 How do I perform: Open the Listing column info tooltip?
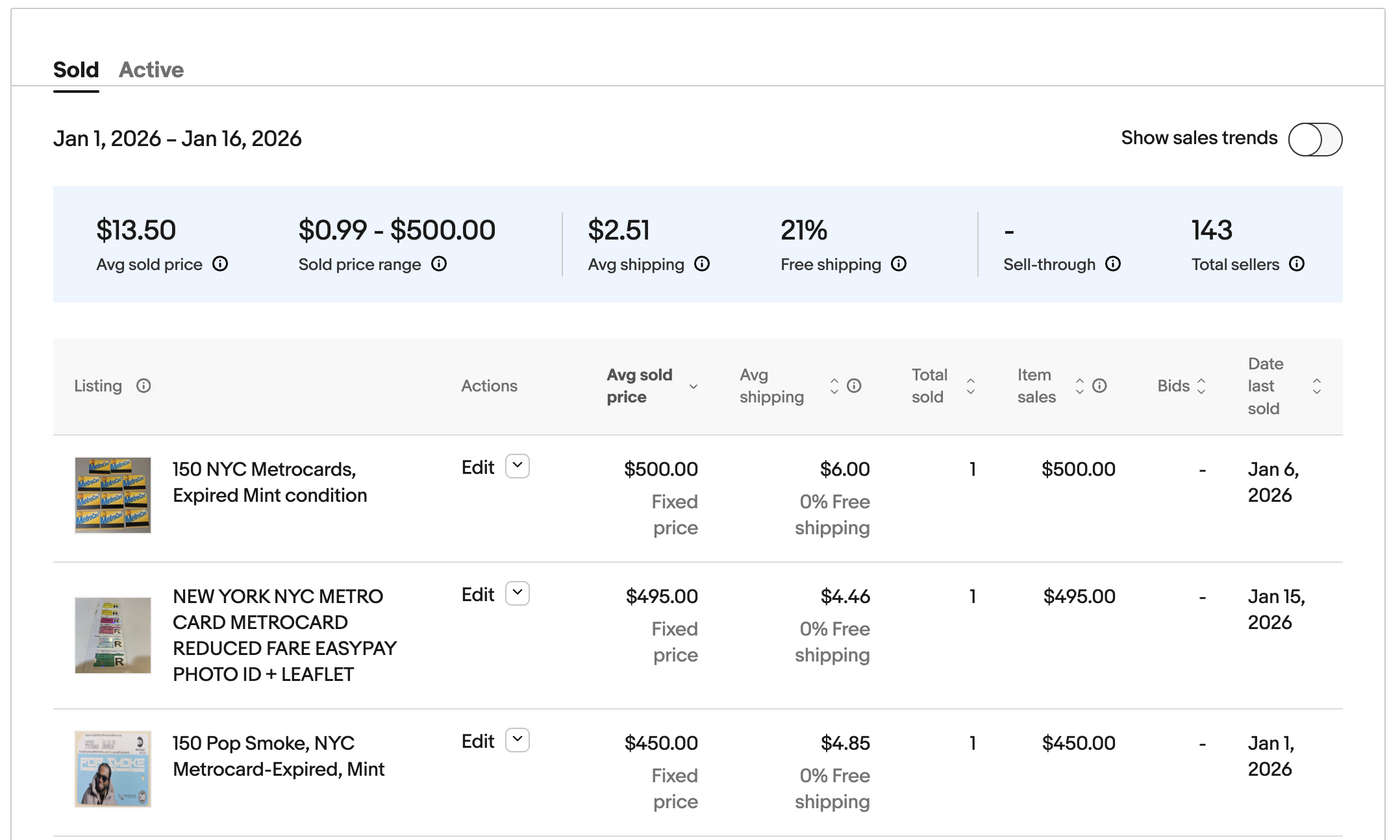point(144,386)
